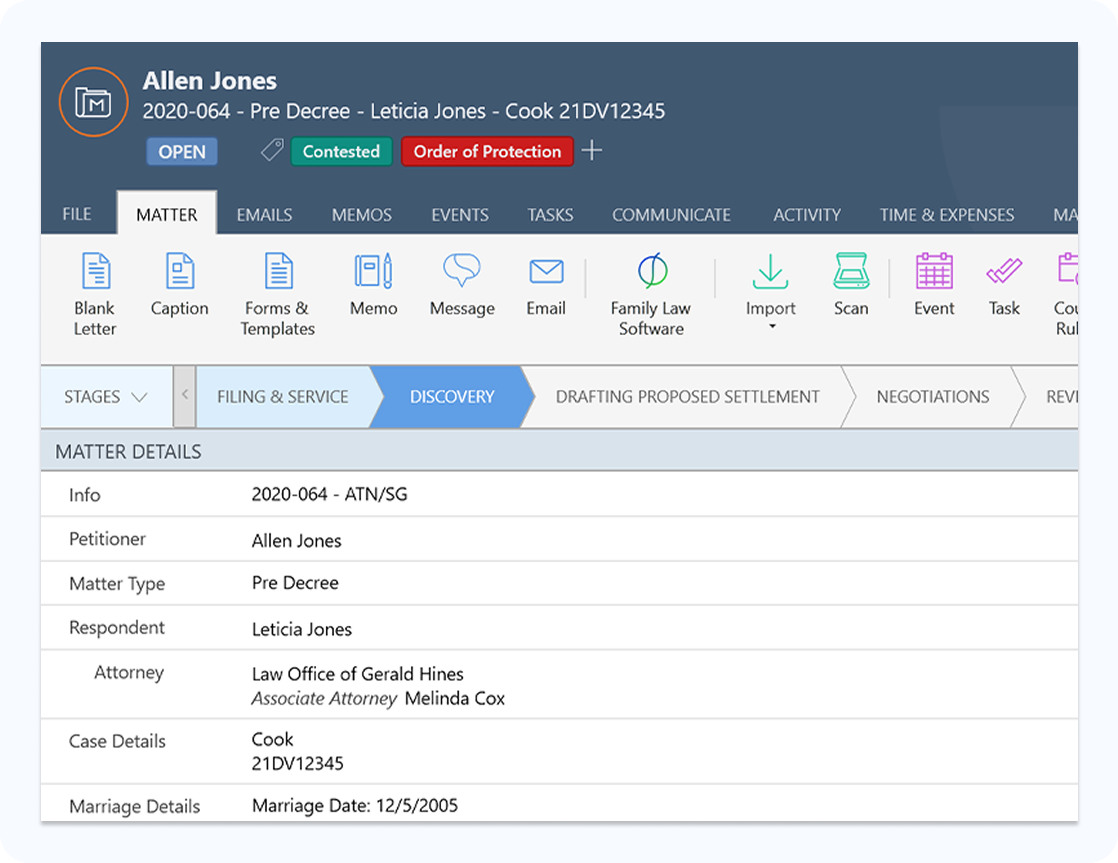1118x863 pixels.
Task: Open Forms & Templates
Action: (x=277, y=294)
